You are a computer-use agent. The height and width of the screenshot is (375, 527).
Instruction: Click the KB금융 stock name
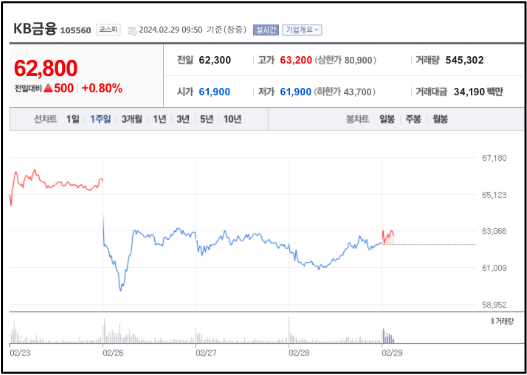[35, 29]
